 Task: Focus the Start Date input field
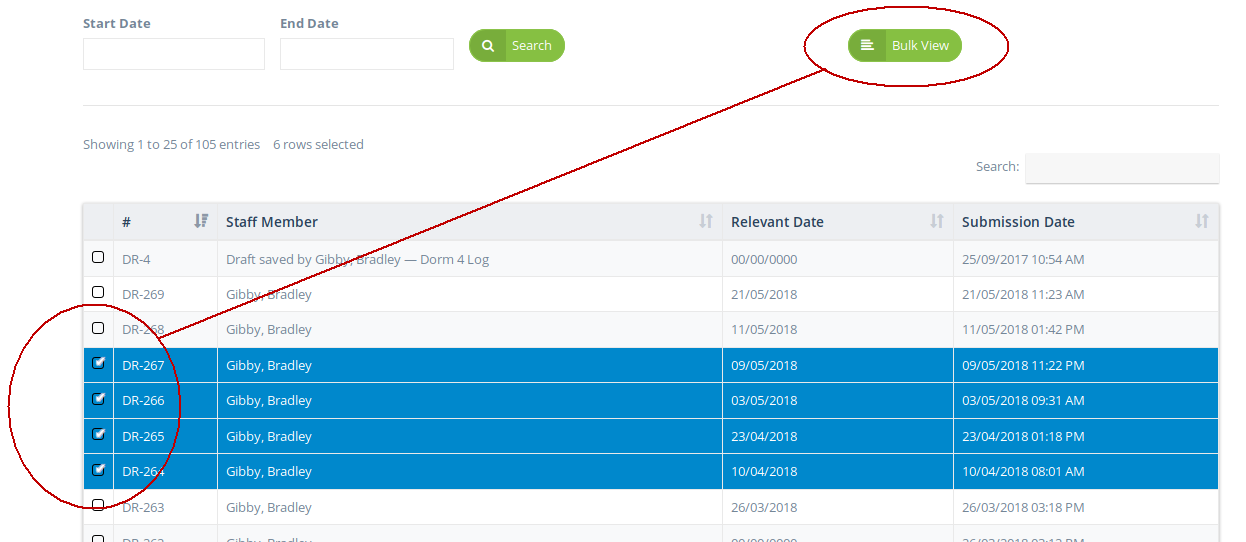tap(174, 54)
